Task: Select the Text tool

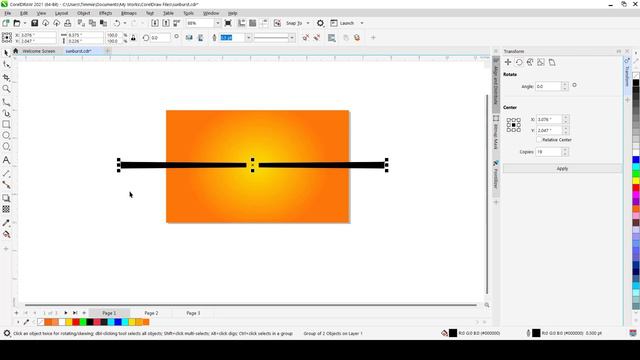Action: click(x=6, y=160)
